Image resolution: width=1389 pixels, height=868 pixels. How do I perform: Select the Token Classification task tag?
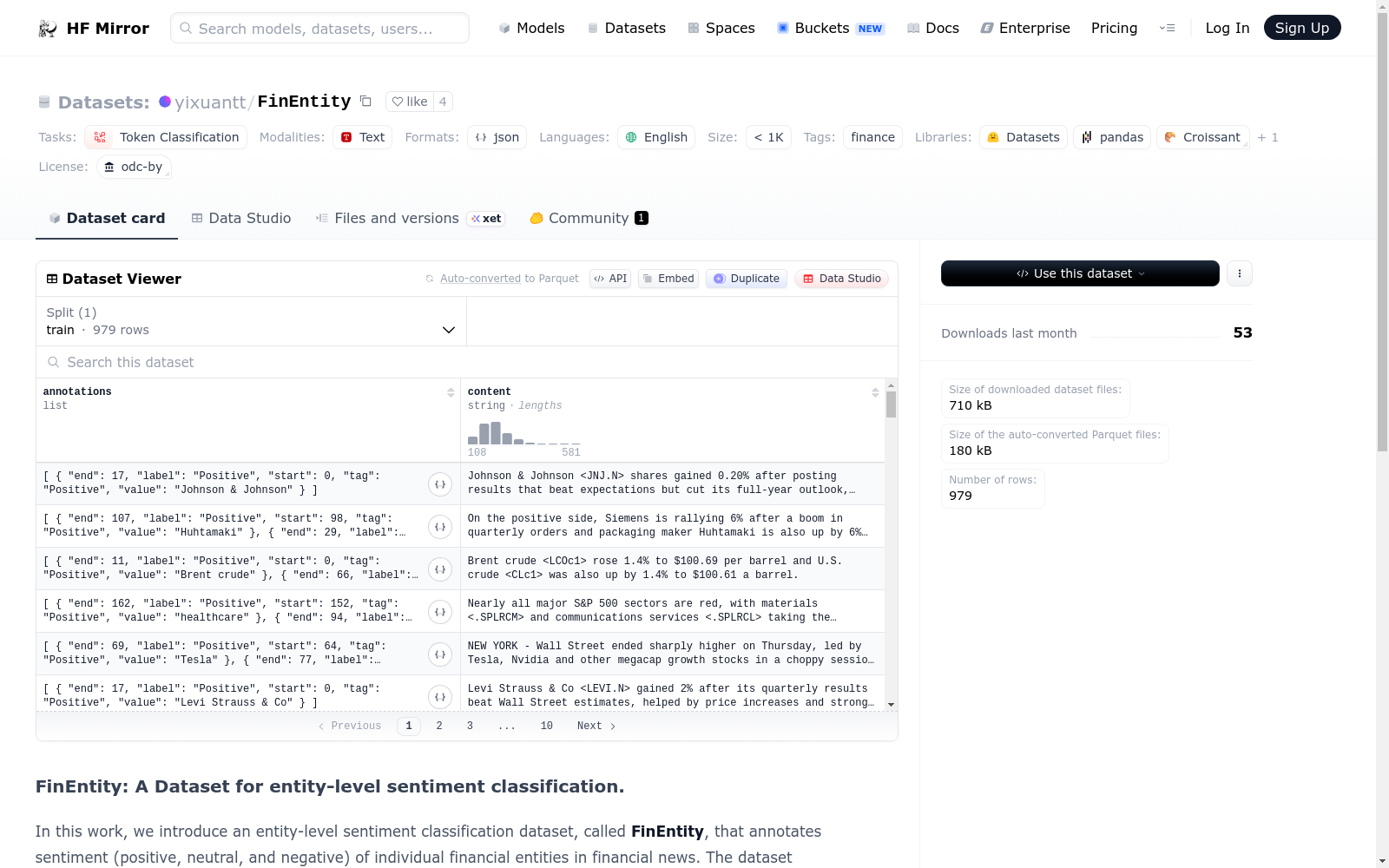pos(166,137)
